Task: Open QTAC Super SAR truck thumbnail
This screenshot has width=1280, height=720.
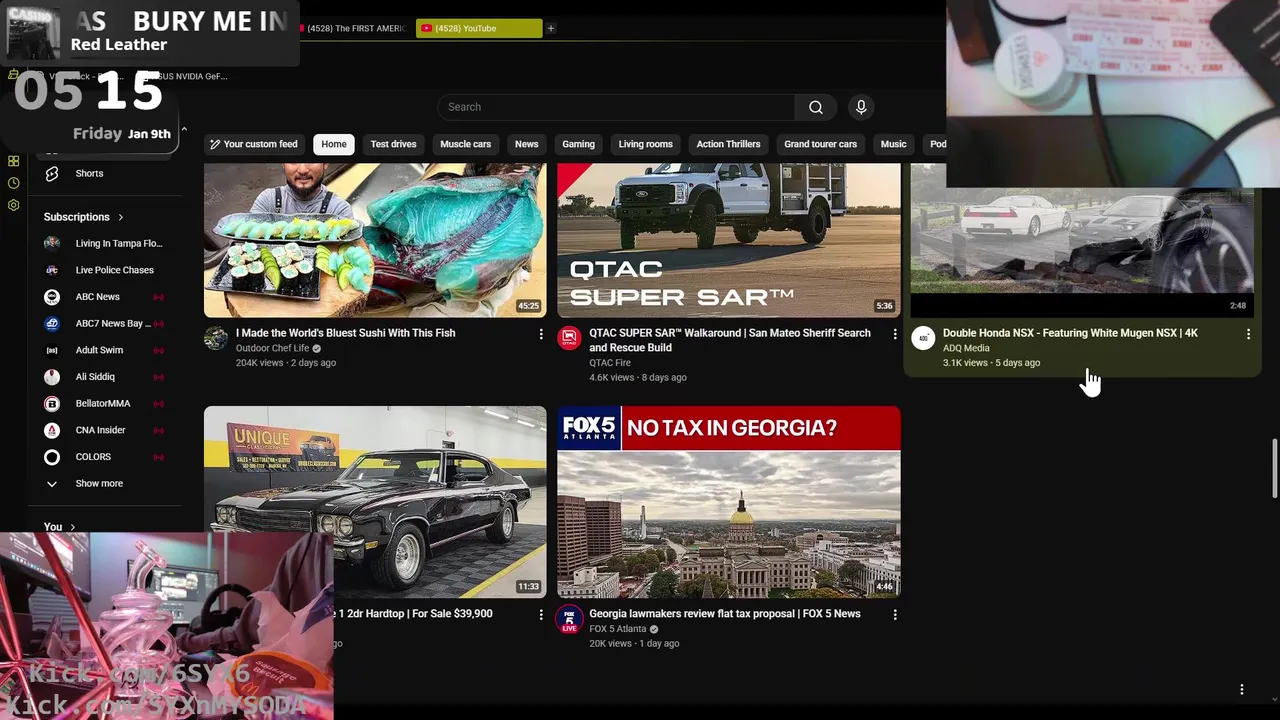Action: click(x=729, y=240)
